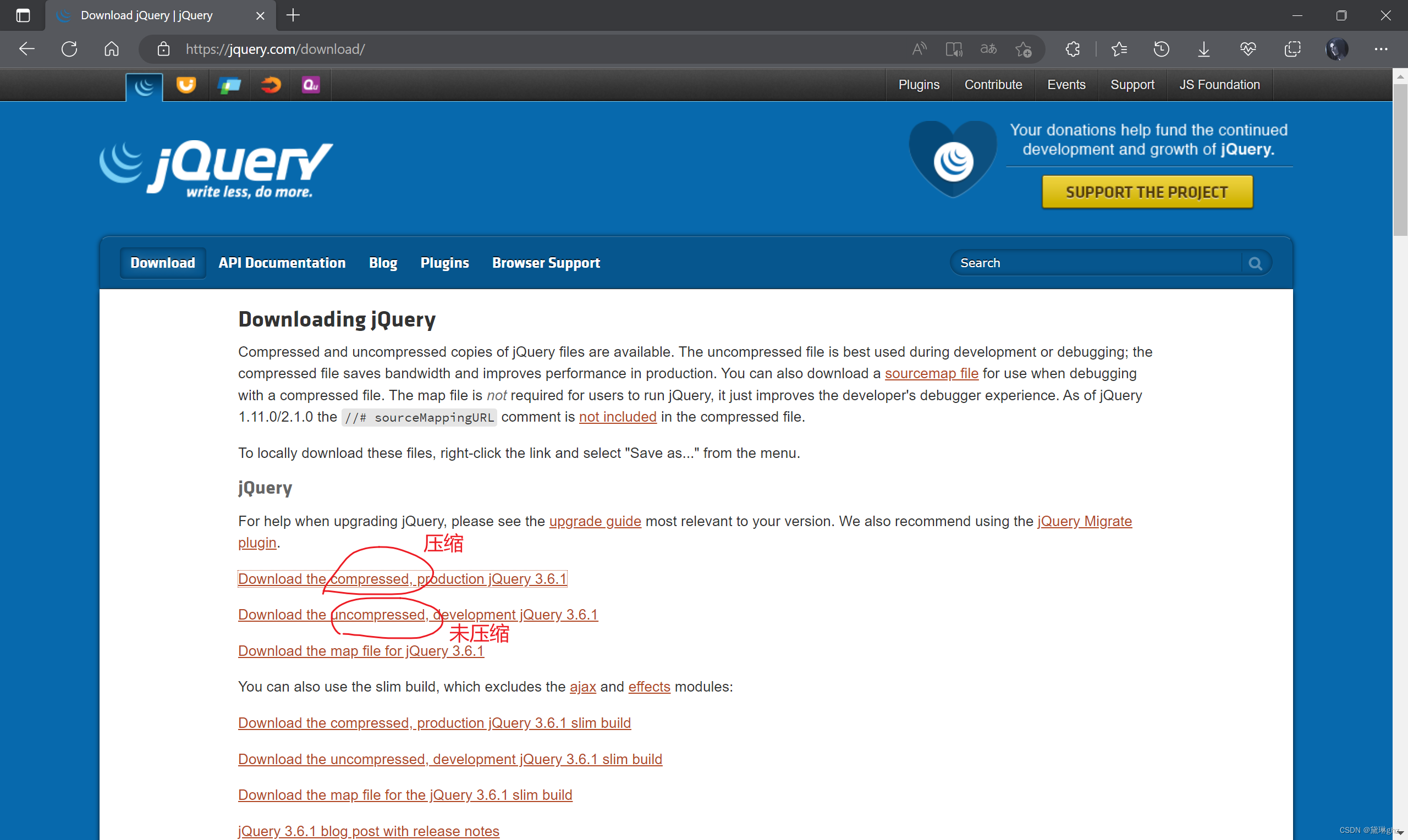Open the downloads arrow icon

(x=1203, y=49)
